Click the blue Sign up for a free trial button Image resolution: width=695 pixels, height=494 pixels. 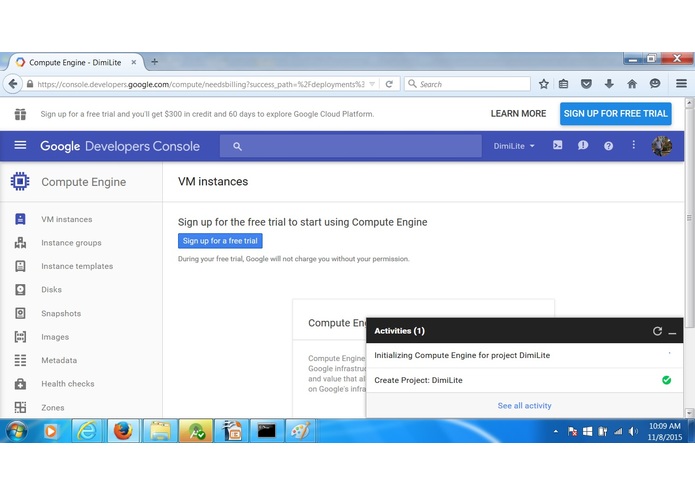click(x=220, y=241)
